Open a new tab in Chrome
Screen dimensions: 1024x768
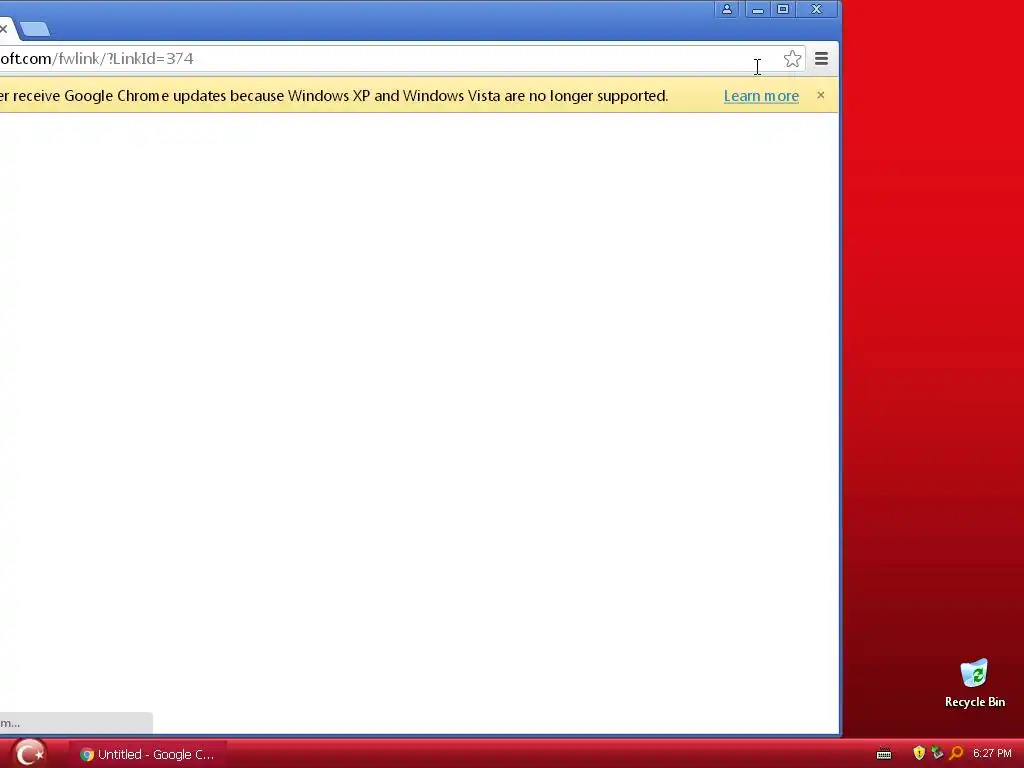[35, 29]
